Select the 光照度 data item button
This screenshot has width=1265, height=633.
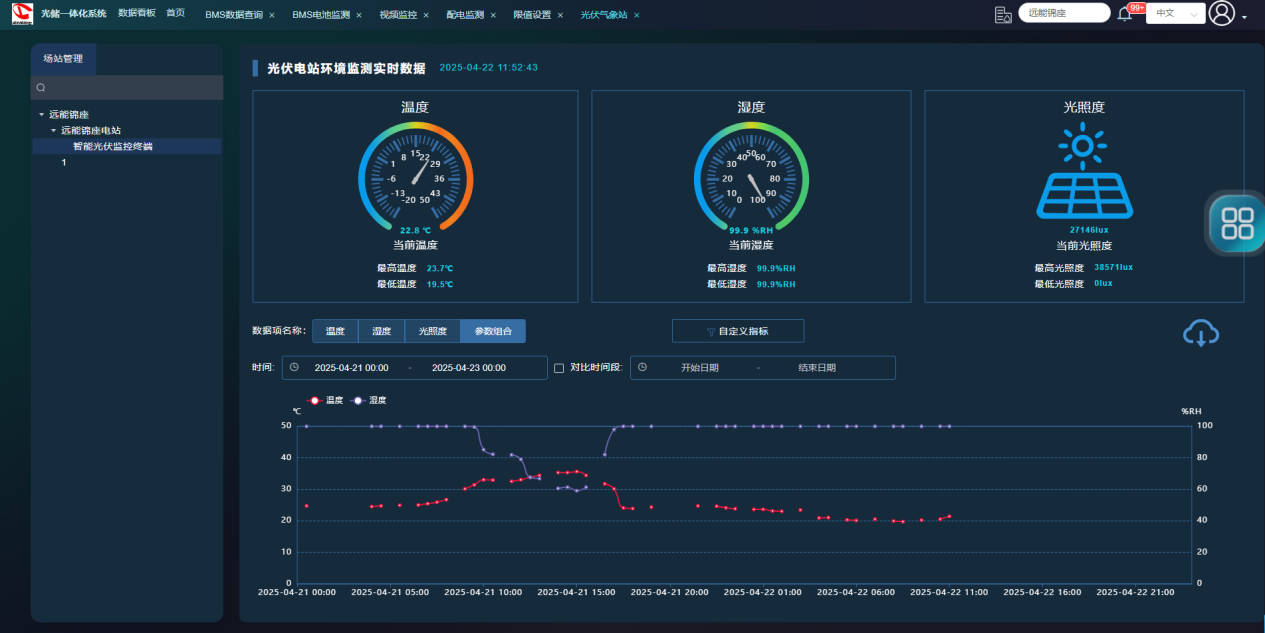[x=432, y=331]
